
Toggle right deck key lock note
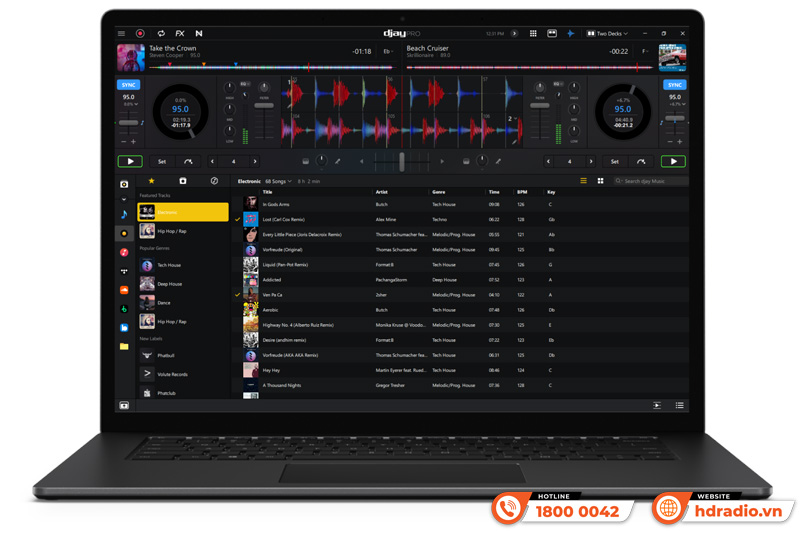point(661,123)
